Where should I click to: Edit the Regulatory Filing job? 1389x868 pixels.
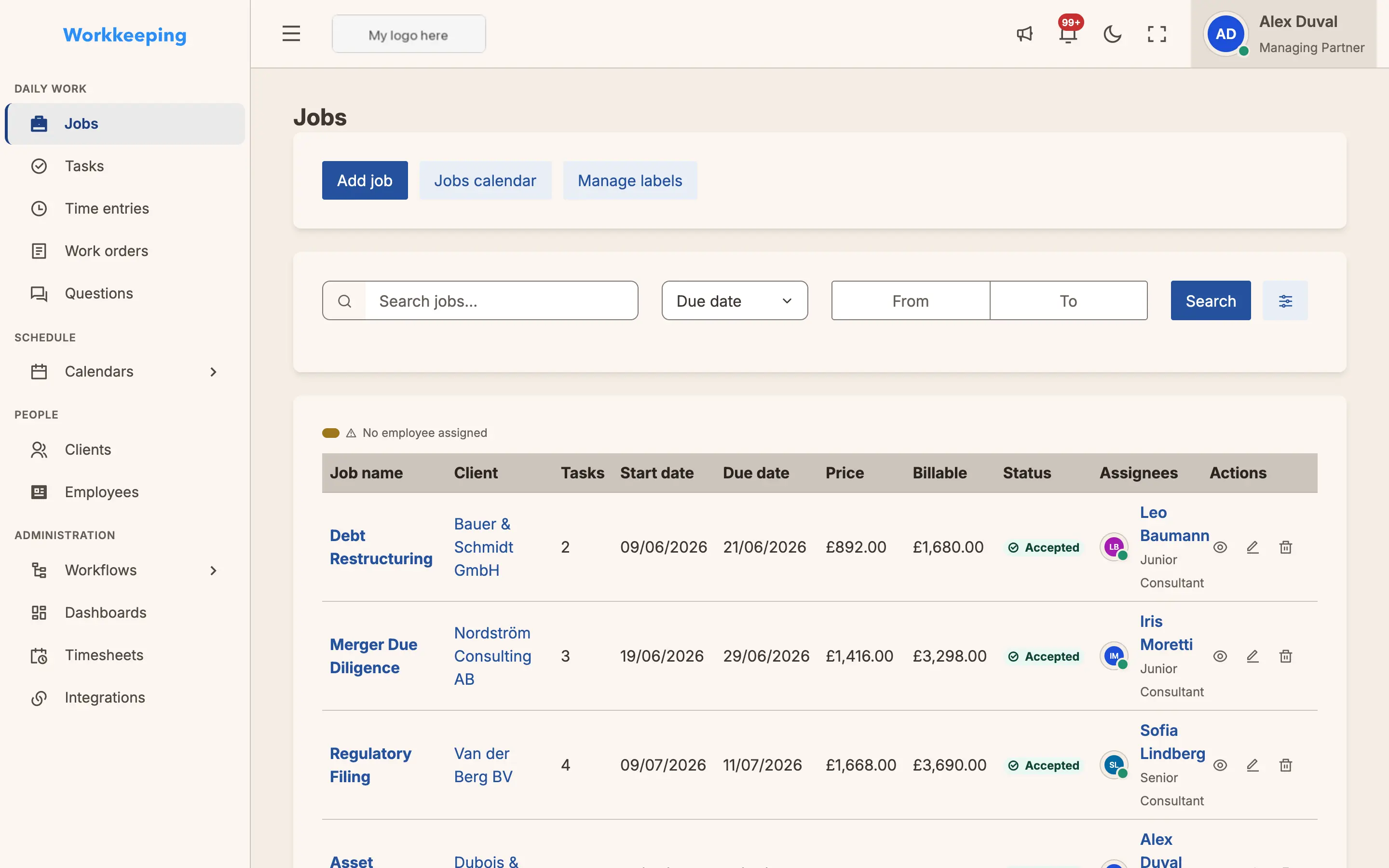click(x=1253, y=765)
